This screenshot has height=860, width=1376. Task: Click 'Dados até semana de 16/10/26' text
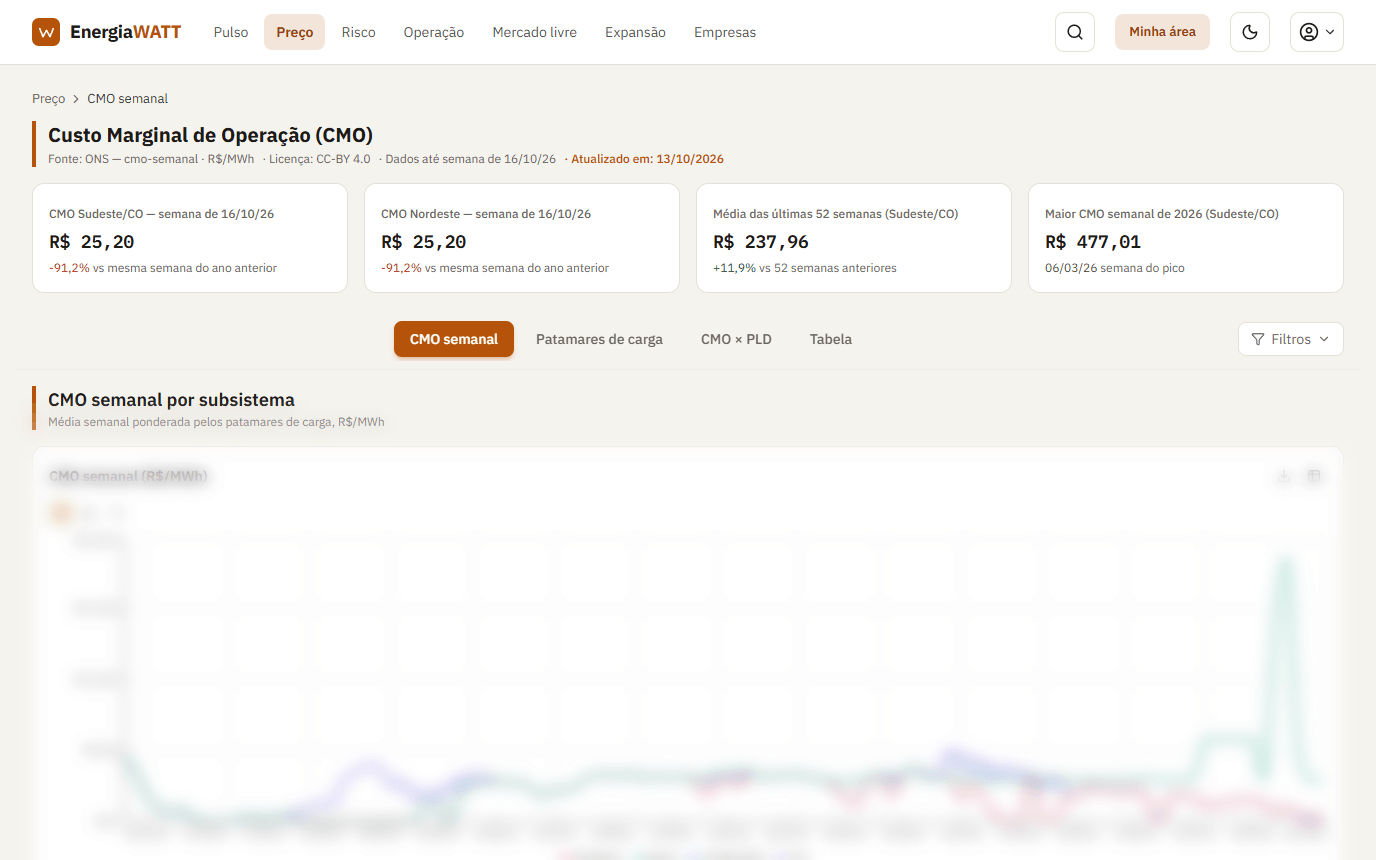pyautogui.click(x=470, y=159)
